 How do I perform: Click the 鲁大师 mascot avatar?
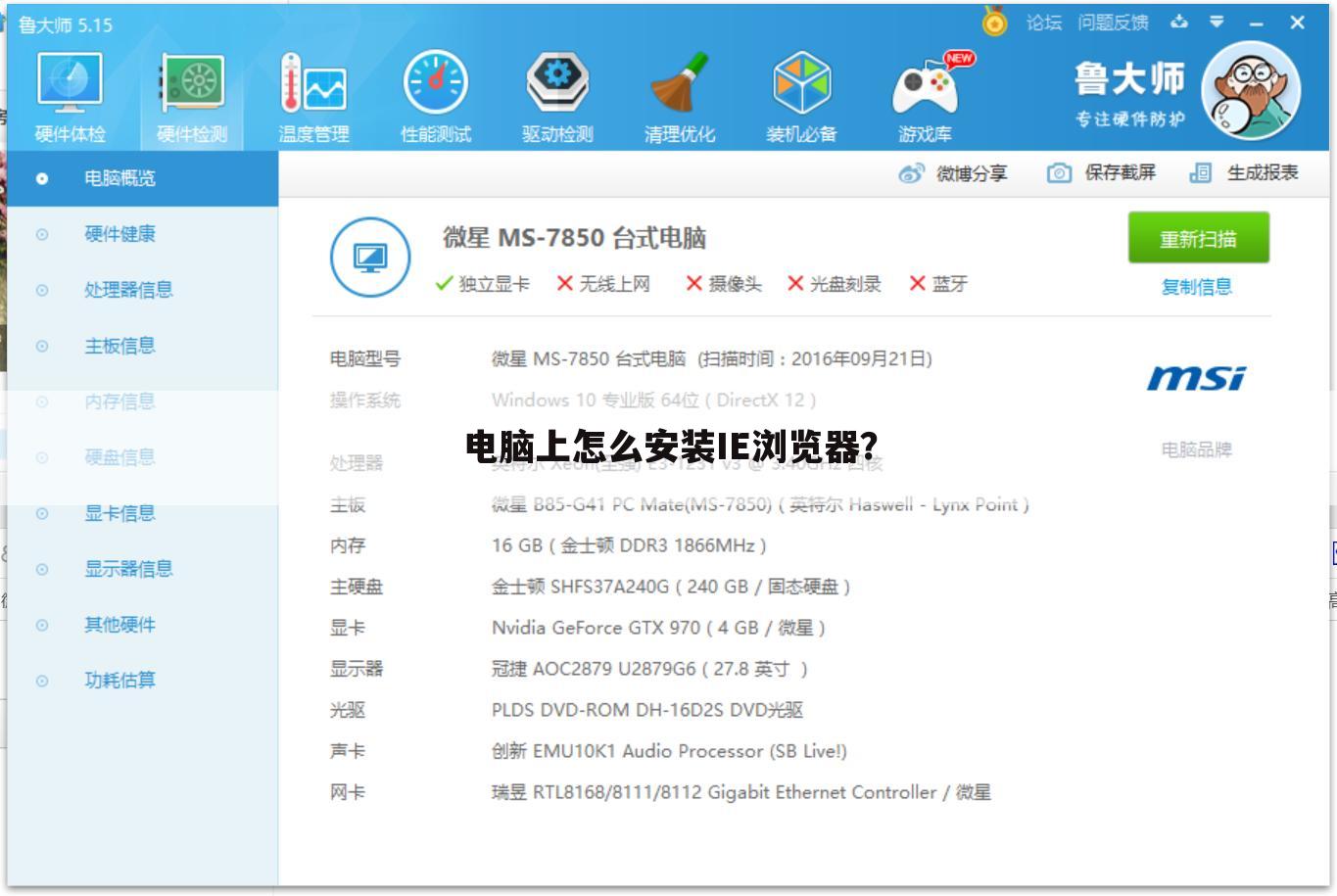[1251, 90]
